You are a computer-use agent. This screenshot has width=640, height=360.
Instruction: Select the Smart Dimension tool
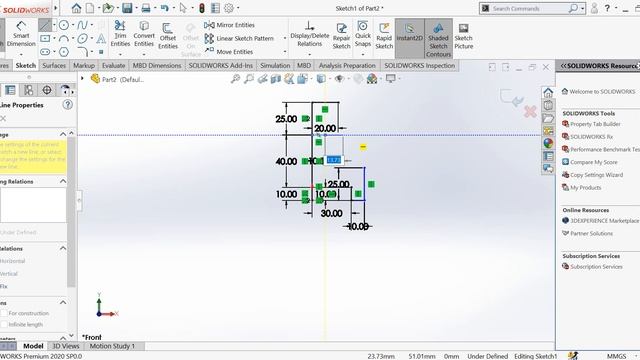21,35
